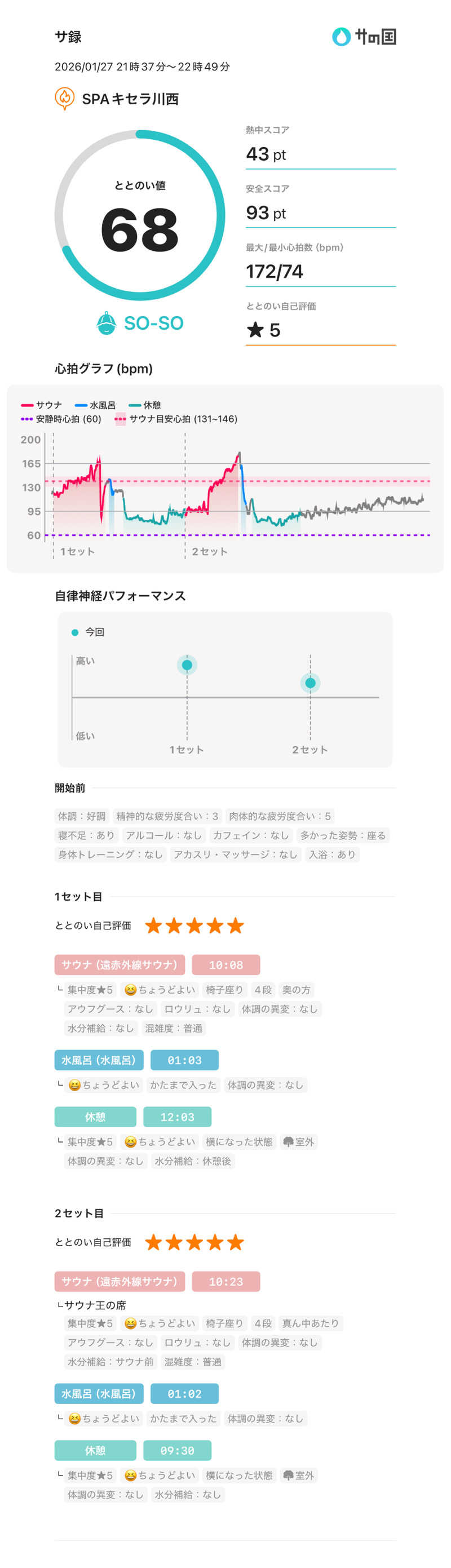
Task: Click the サの国 water drop logo icon
Action: point(341,37)
